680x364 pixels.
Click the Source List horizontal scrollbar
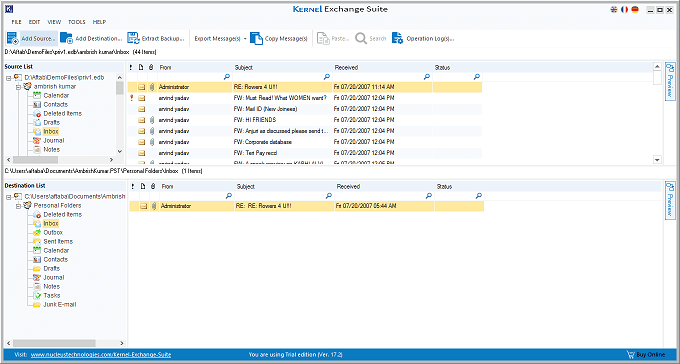coord(62,160)
